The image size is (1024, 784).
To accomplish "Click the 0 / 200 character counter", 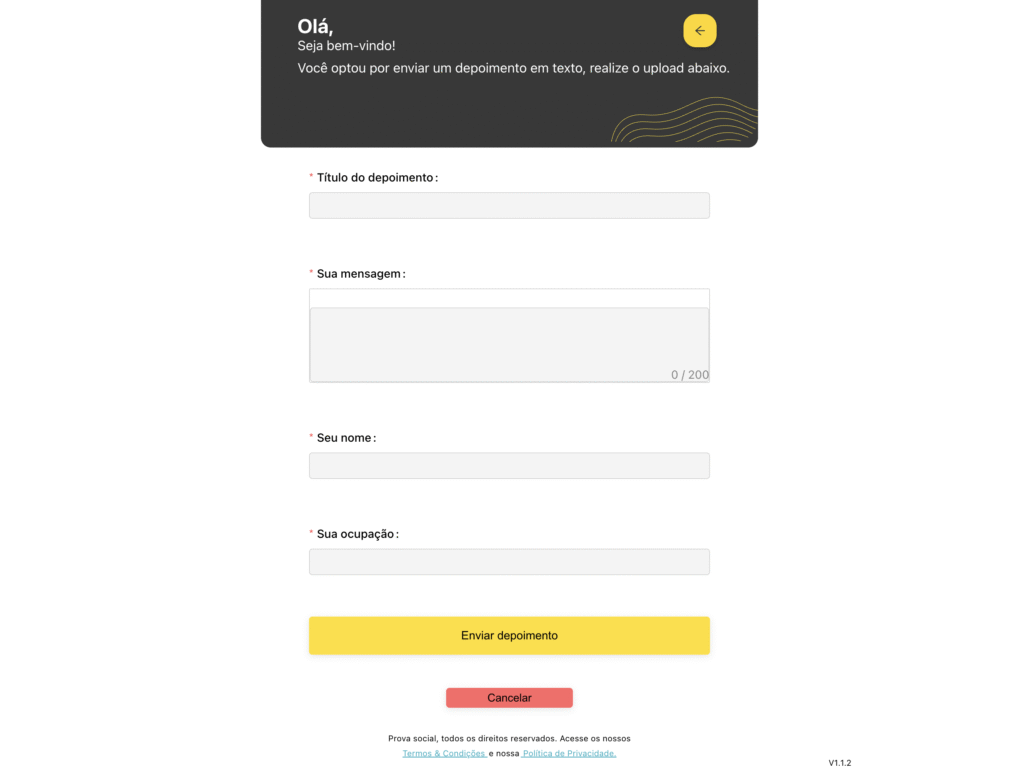I will pos(690,375).
